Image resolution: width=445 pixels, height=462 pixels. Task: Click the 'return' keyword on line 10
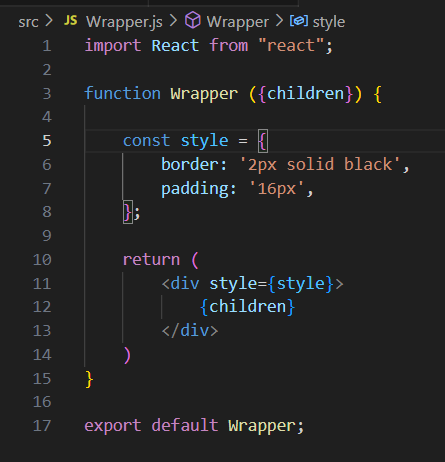[x=151, y=260]
